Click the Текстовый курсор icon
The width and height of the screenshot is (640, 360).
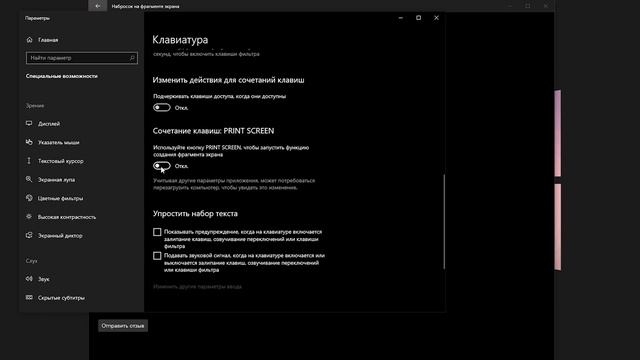tap(29, 161)
